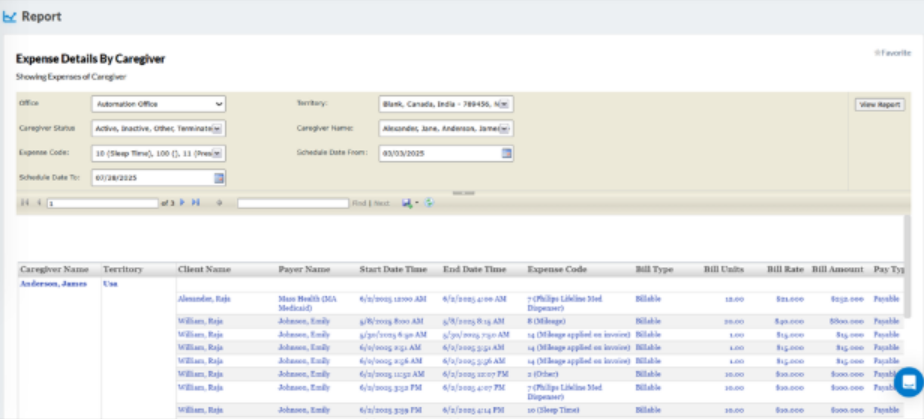This screenshot has width=924, height=419.
Task: Open Anderson, James caregiver link
Action: coord(53,284)
